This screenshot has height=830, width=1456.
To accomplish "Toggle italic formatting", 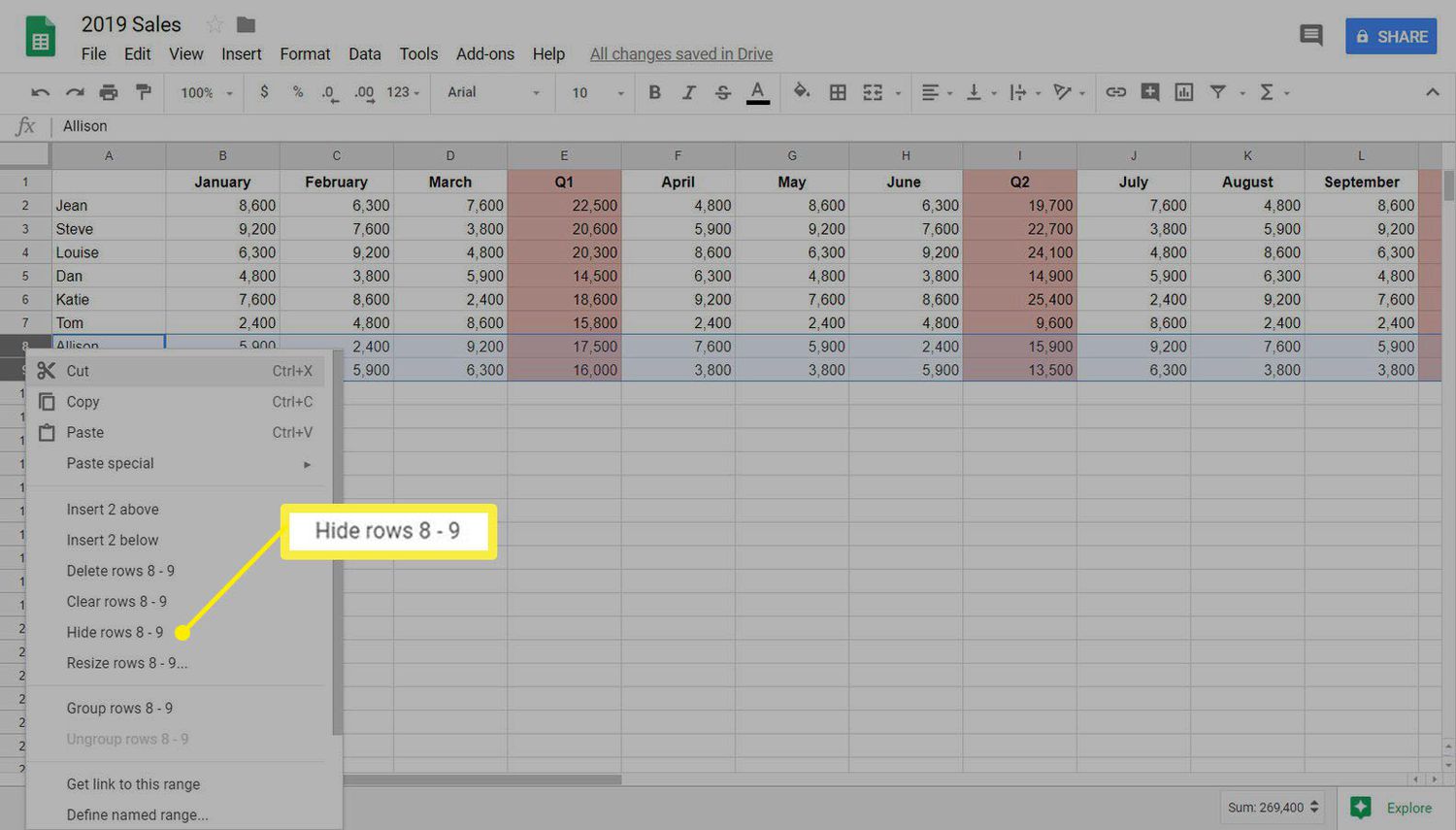I will tap(689, 92).
